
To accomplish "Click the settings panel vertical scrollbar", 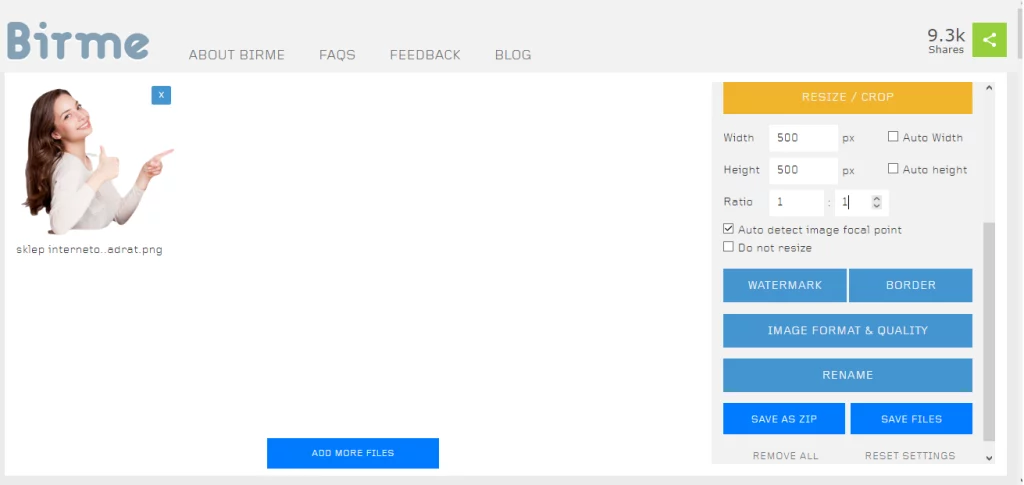I will 989,330.
